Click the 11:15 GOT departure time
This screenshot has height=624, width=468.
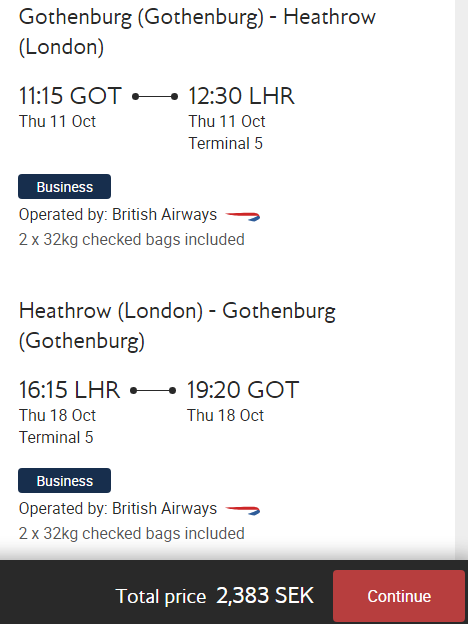70,96
